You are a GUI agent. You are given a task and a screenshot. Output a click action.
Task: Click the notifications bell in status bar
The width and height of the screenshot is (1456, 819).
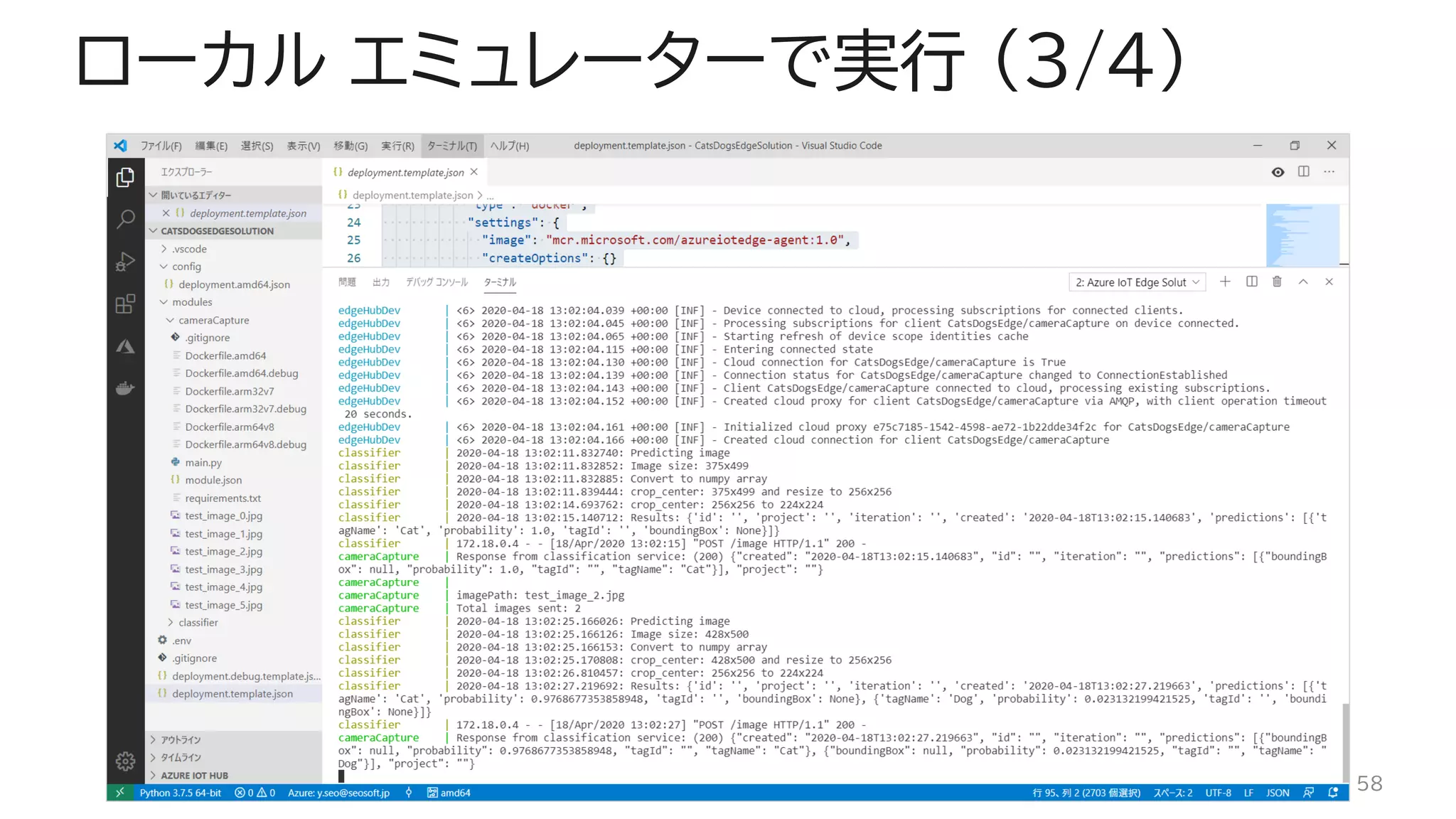1334,793
